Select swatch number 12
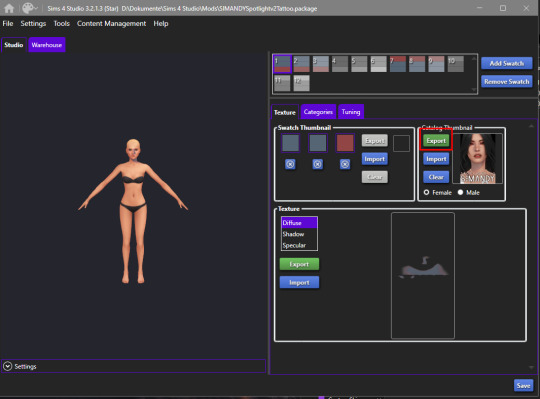This screenshot has height=399, width=540. 302,84
